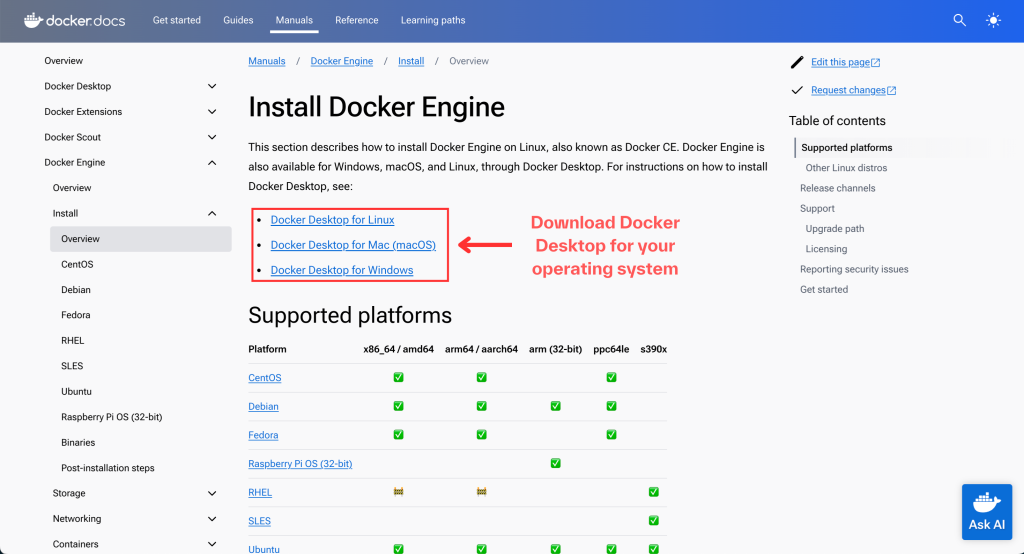Image resolution: width=1024 pixels, height=554 pixels.
Task: Click the green check for SLES s390x
Action: tap(653, 521)
